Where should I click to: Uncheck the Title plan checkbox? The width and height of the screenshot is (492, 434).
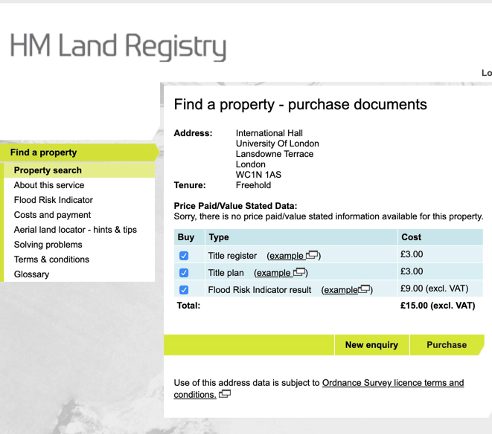click(x=184, y=273)
